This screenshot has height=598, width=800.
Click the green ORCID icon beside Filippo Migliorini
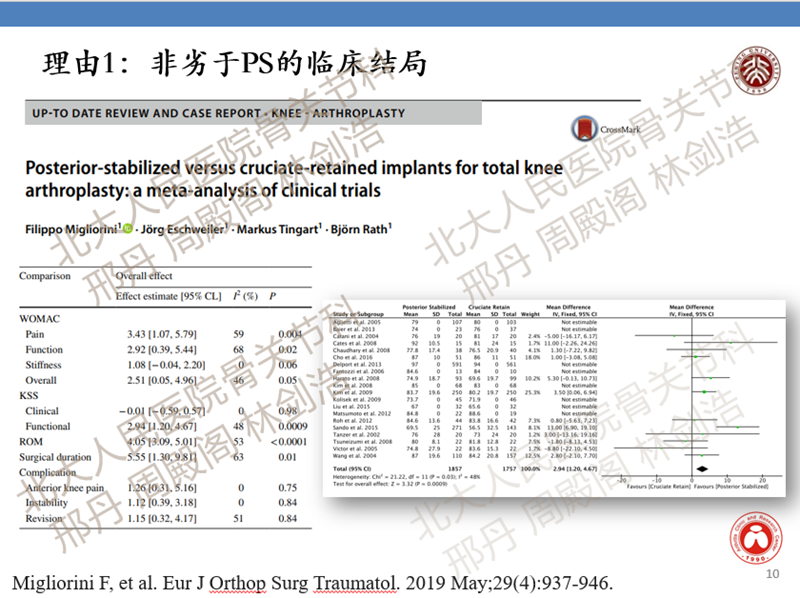coord(126,228)
